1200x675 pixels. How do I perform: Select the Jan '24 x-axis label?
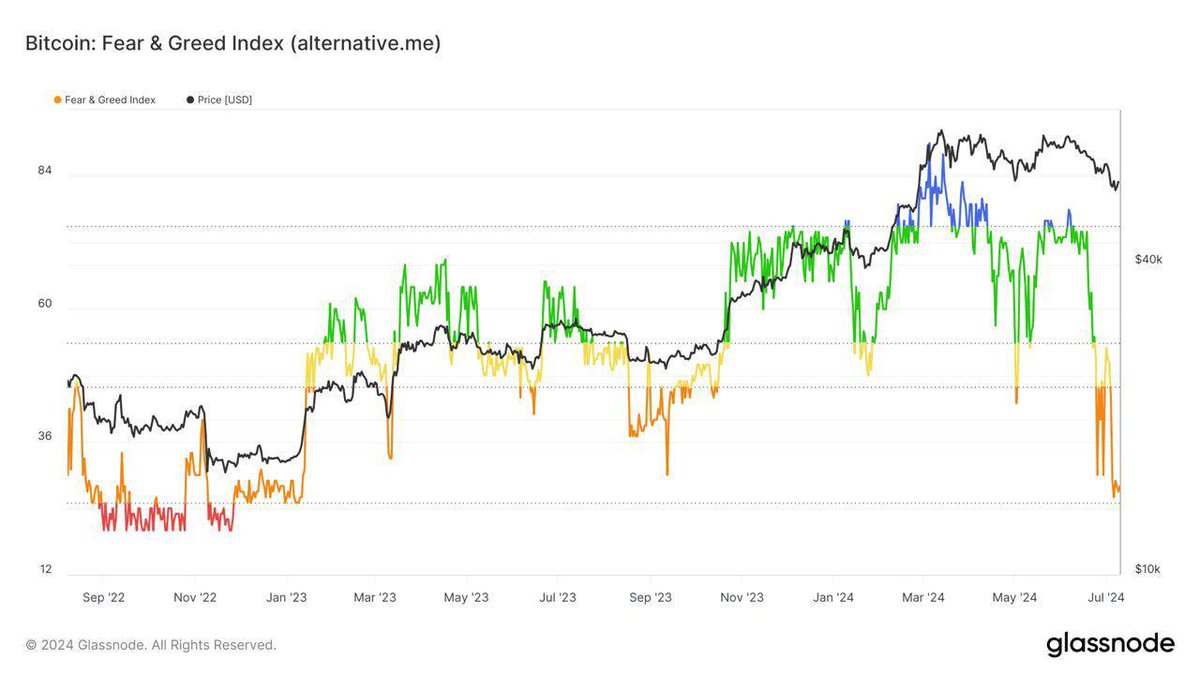[833, 598]
